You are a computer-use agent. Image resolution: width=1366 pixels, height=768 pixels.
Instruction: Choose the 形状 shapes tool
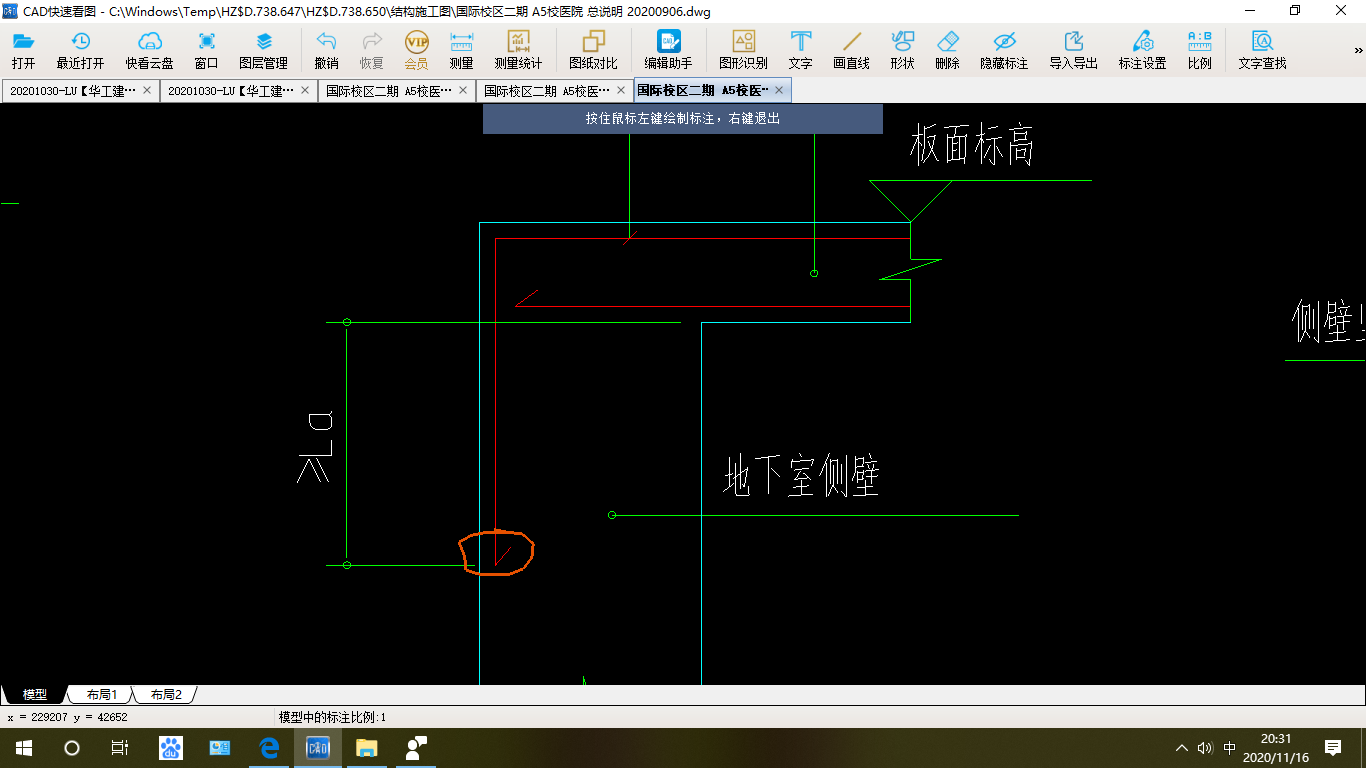tap(902, 50)
